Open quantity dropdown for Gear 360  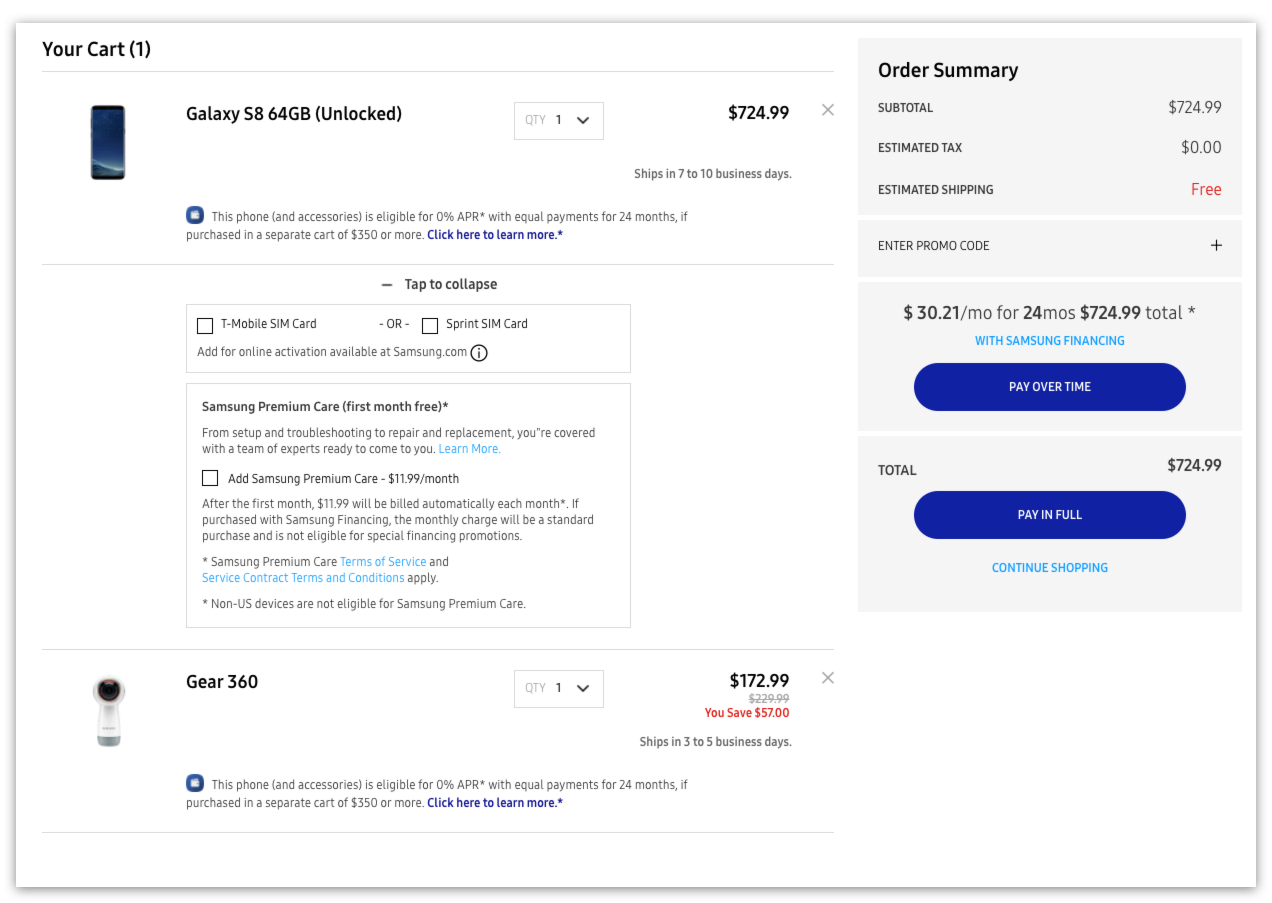tap(559, 689)
